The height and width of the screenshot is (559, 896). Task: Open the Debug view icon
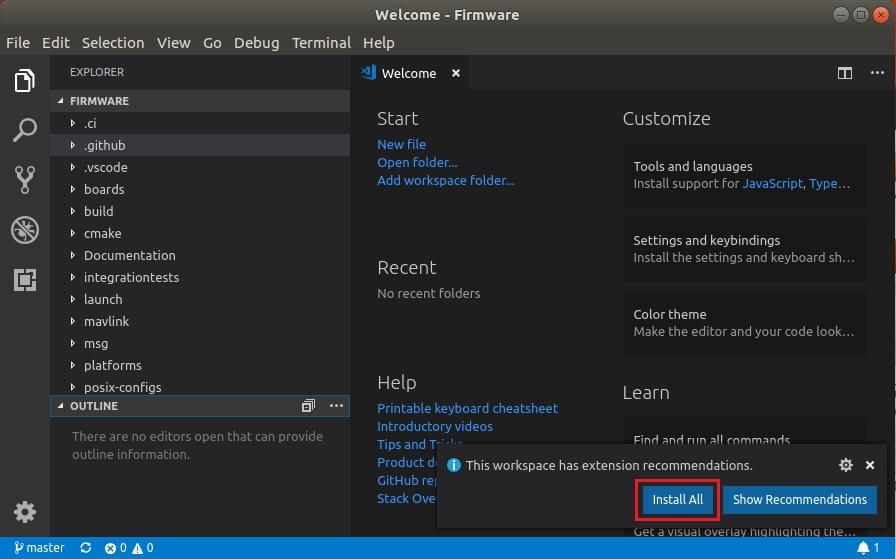coord(25,230)
